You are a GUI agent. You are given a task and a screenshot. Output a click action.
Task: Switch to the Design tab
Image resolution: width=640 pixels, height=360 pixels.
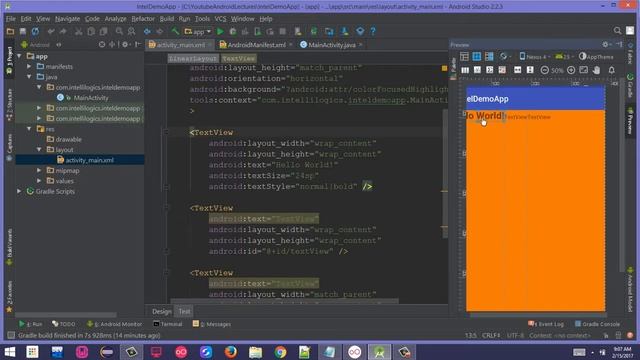(x=162, y=311)
